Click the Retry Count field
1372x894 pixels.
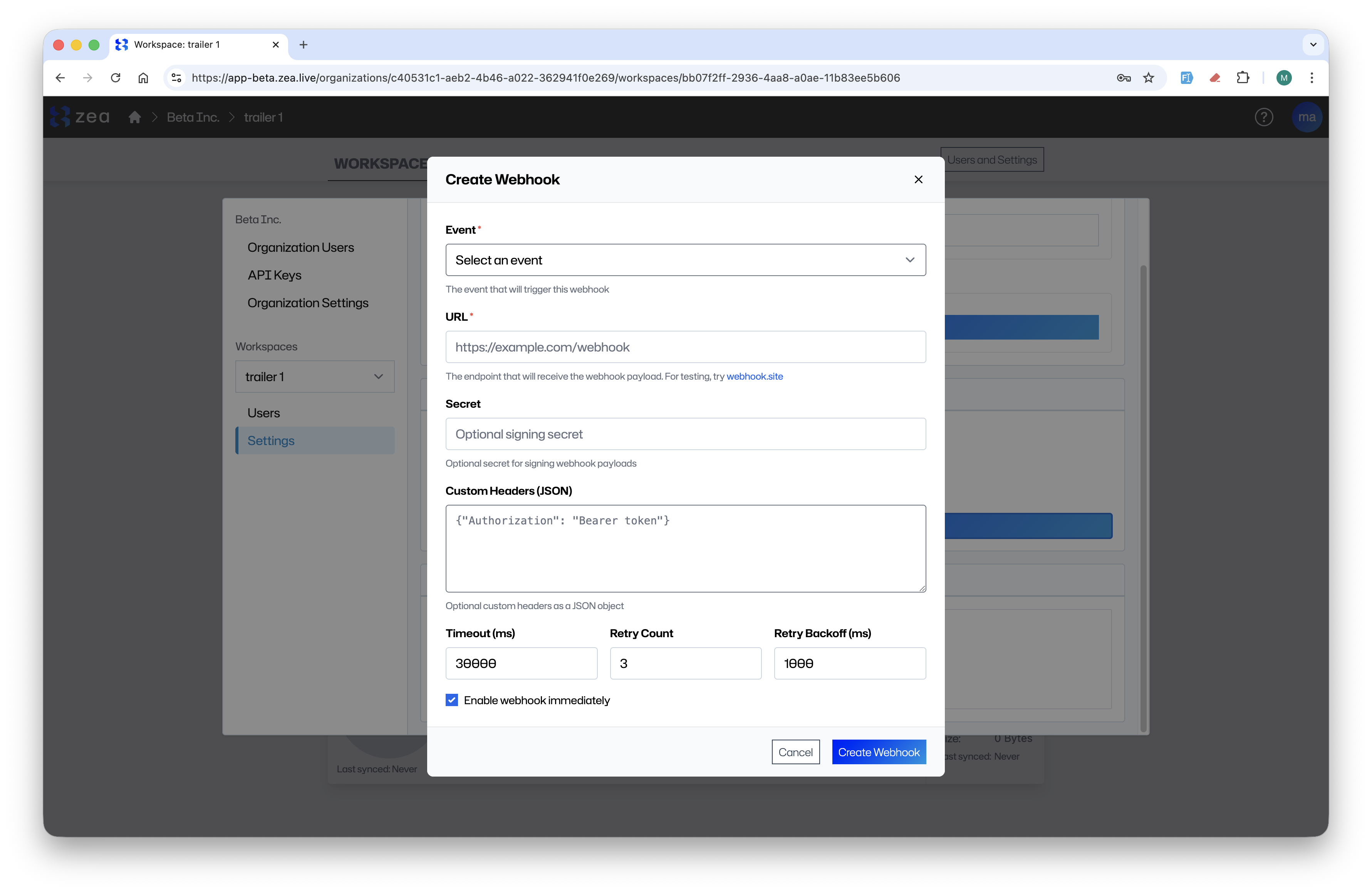(685, 663)
